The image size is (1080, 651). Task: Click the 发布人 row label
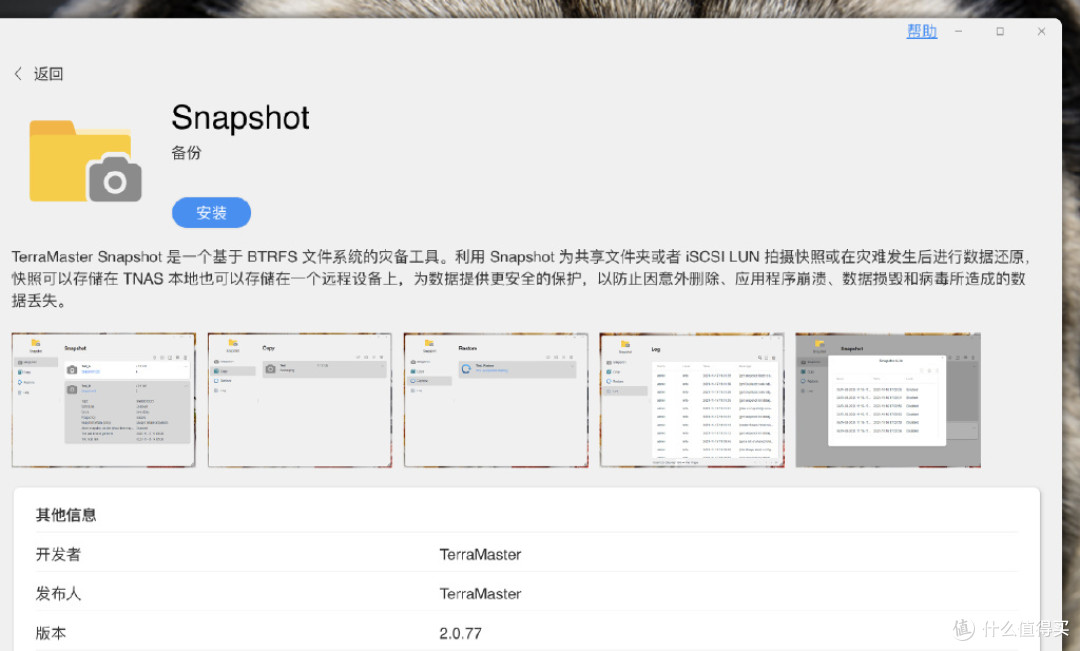pos(59,594)
